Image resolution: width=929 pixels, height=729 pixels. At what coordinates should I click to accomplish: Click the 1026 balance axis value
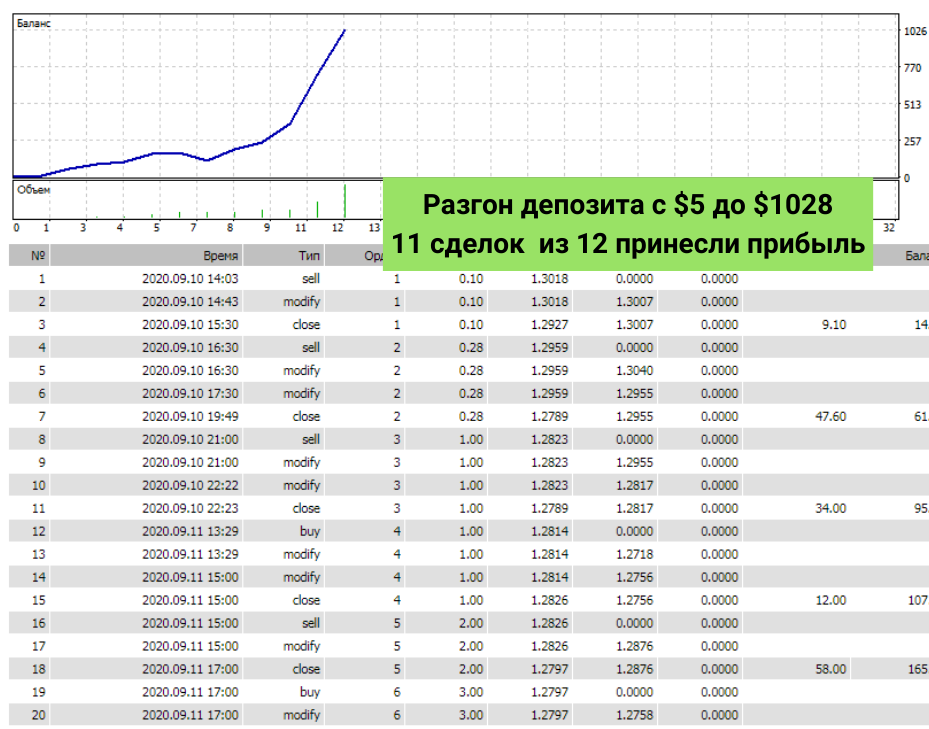point(915,31)
